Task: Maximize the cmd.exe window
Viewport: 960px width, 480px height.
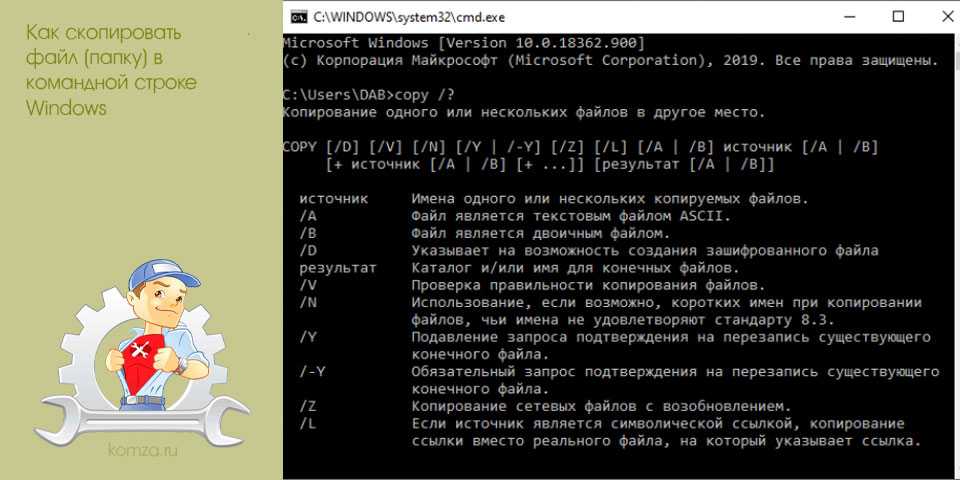Action: 898,17
